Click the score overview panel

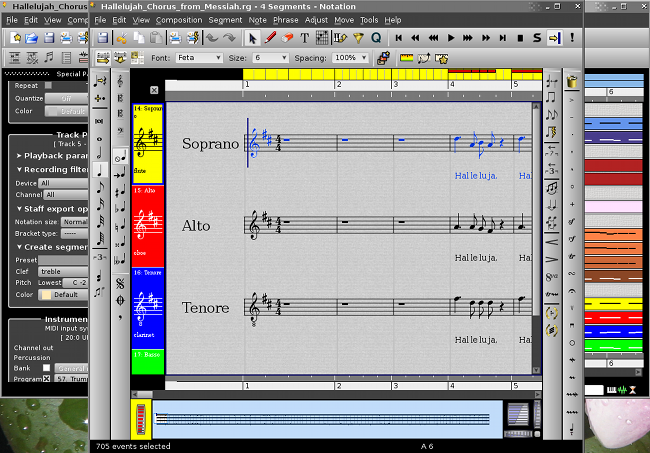pyautogui.click(x=327, y=419)
